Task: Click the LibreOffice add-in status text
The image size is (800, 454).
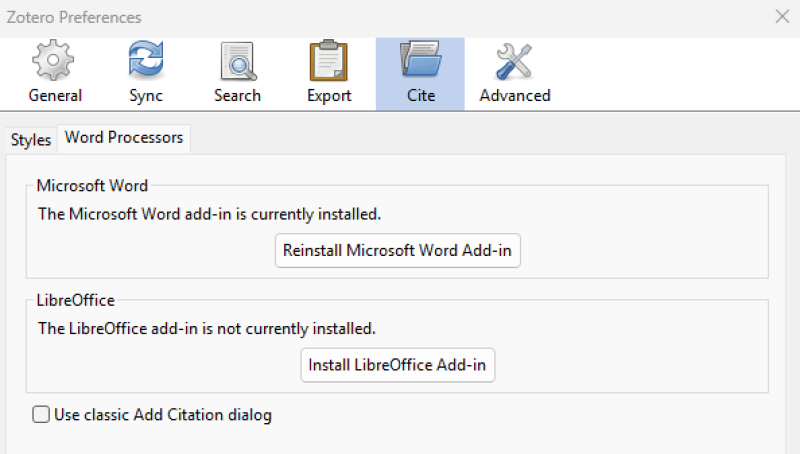Action: 207,328
